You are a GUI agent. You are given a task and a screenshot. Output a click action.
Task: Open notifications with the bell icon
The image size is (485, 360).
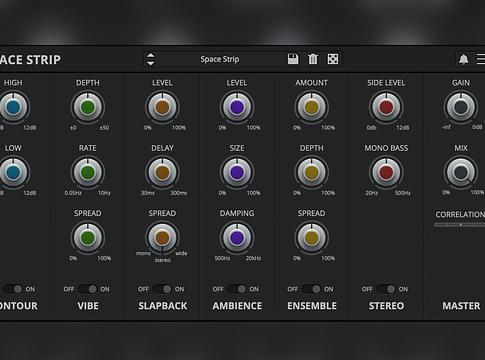pos(463,60)
